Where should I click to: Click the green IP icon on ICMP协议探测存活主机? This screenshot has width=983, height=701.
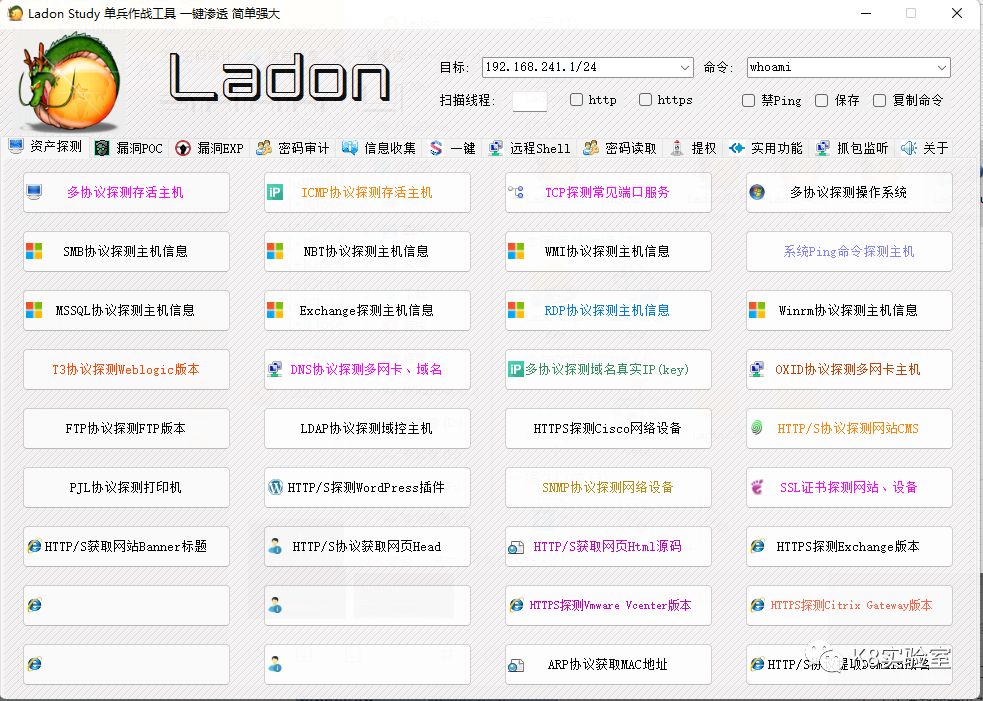[275, 192]
